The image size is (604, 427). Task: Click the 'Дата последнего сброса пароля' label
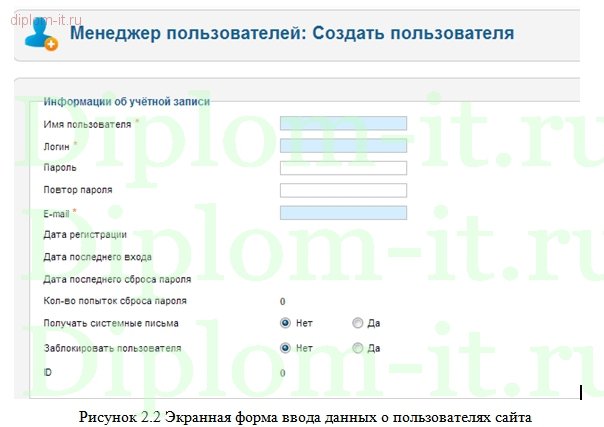click(x=117, y=279)
